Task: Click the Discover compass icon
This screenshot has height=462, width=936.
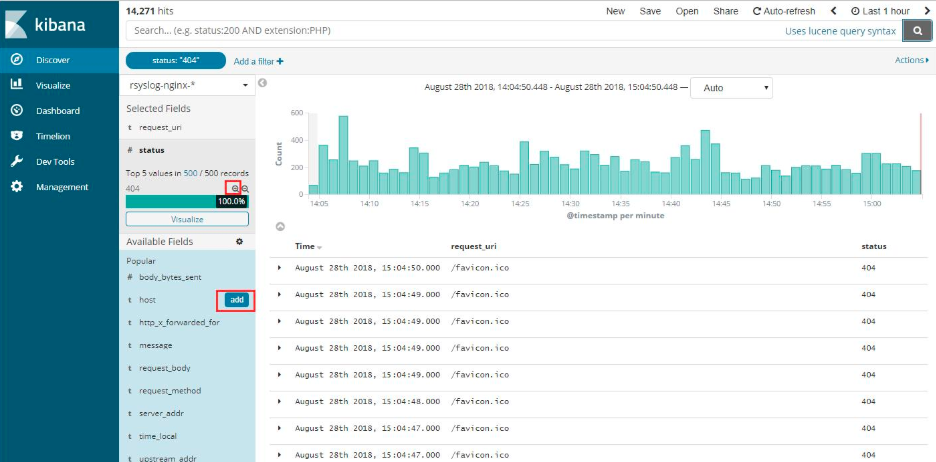Action: tap(17, 60)
